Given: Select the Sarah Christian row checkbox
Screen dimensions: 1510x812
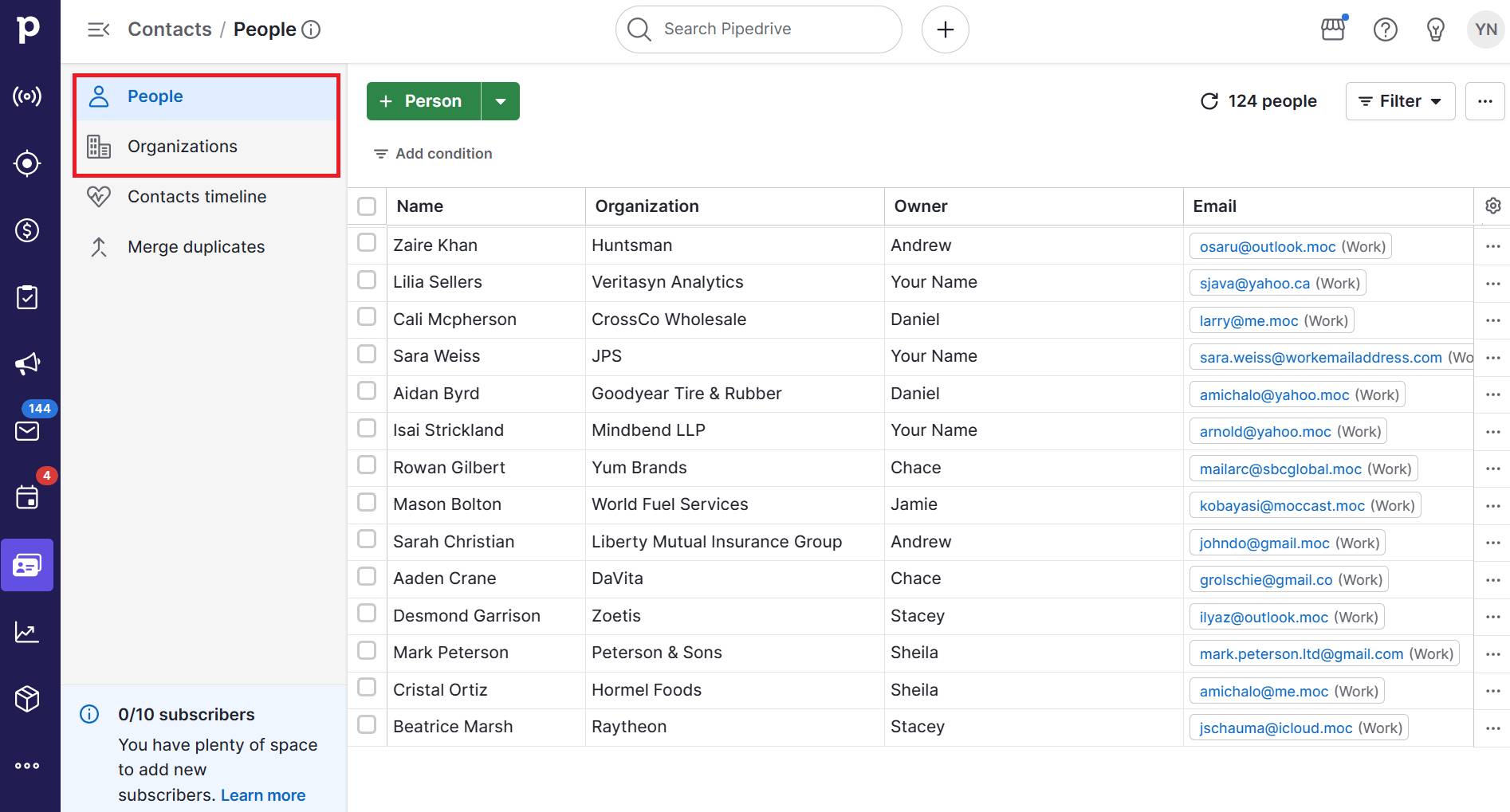Looking at the screenshot, I should tap(367, 539).
